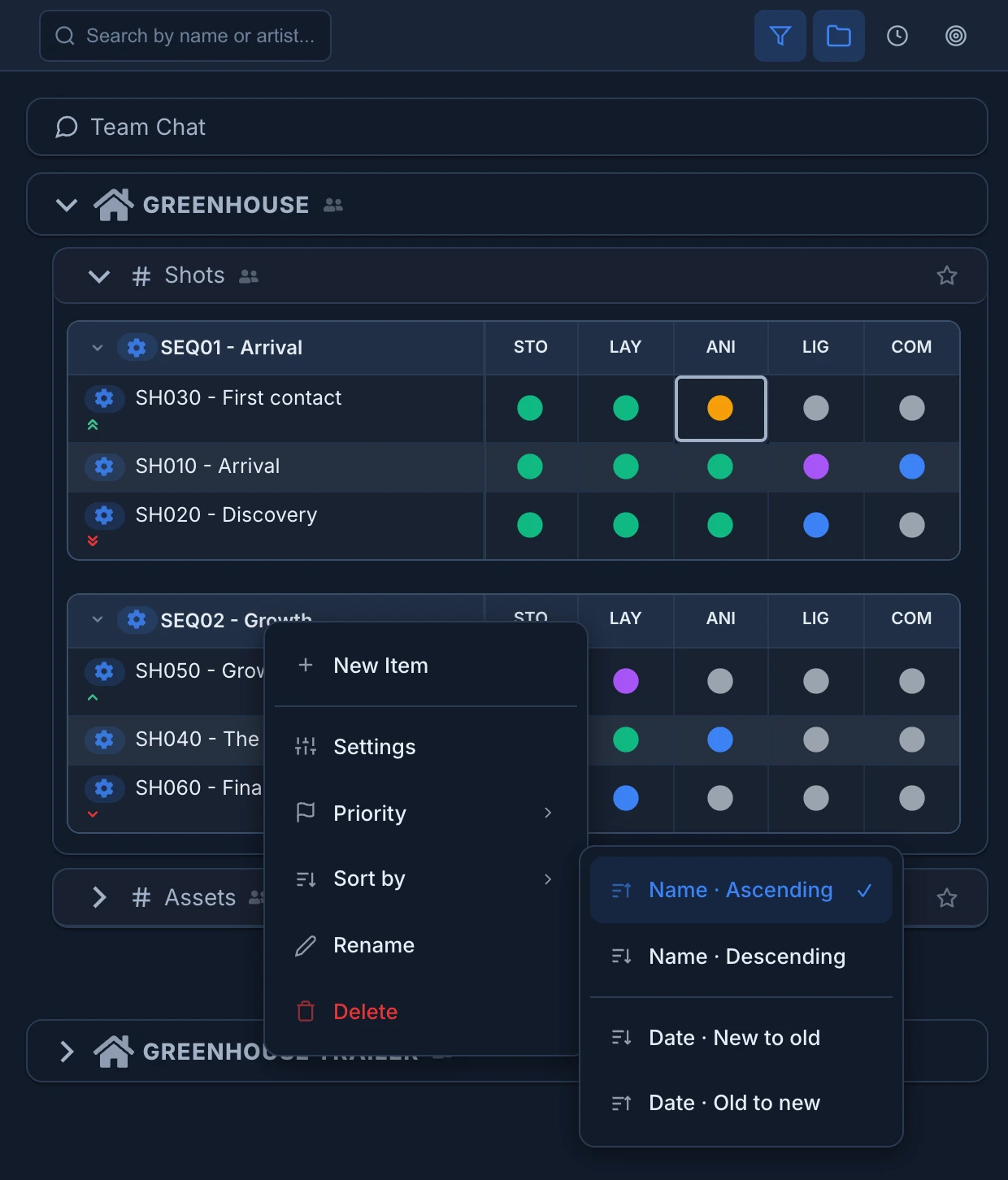Click the purple LAY status of SH050
The height and width of the screenshot is (1180, 1008).
click(626, 681)
